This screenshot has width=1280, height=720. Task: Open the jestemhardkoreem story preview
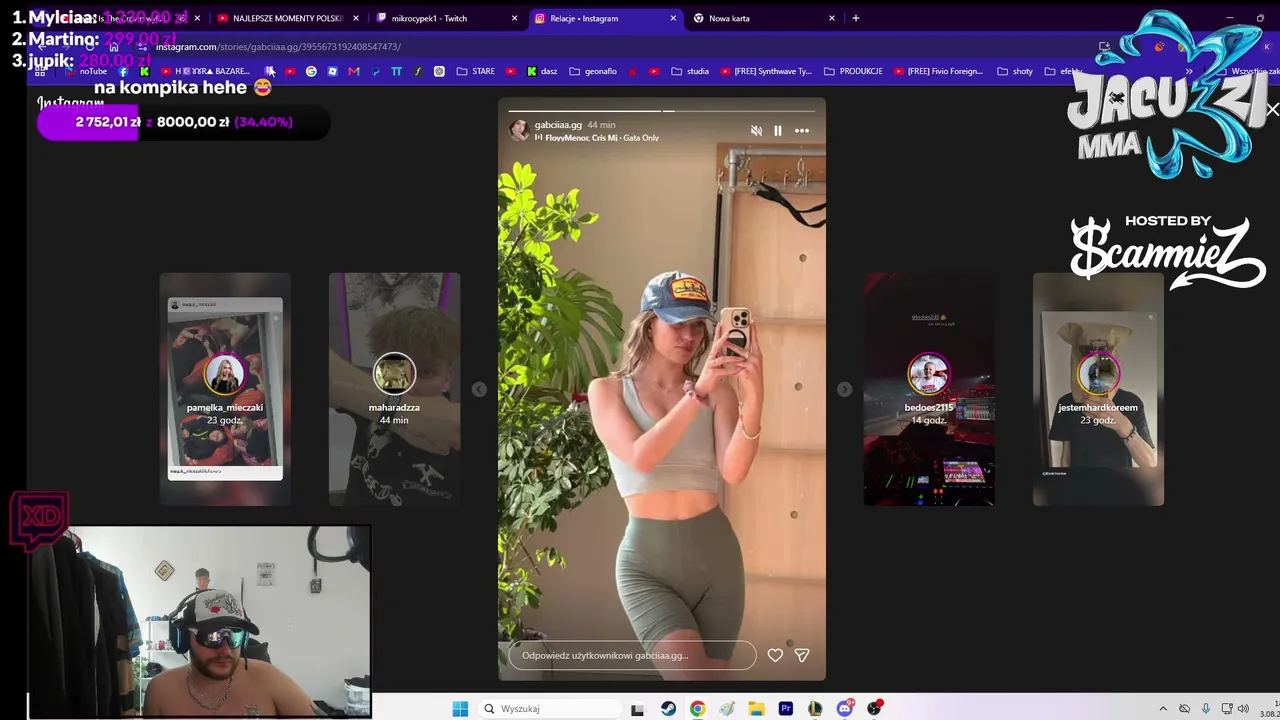[1098, 389]
